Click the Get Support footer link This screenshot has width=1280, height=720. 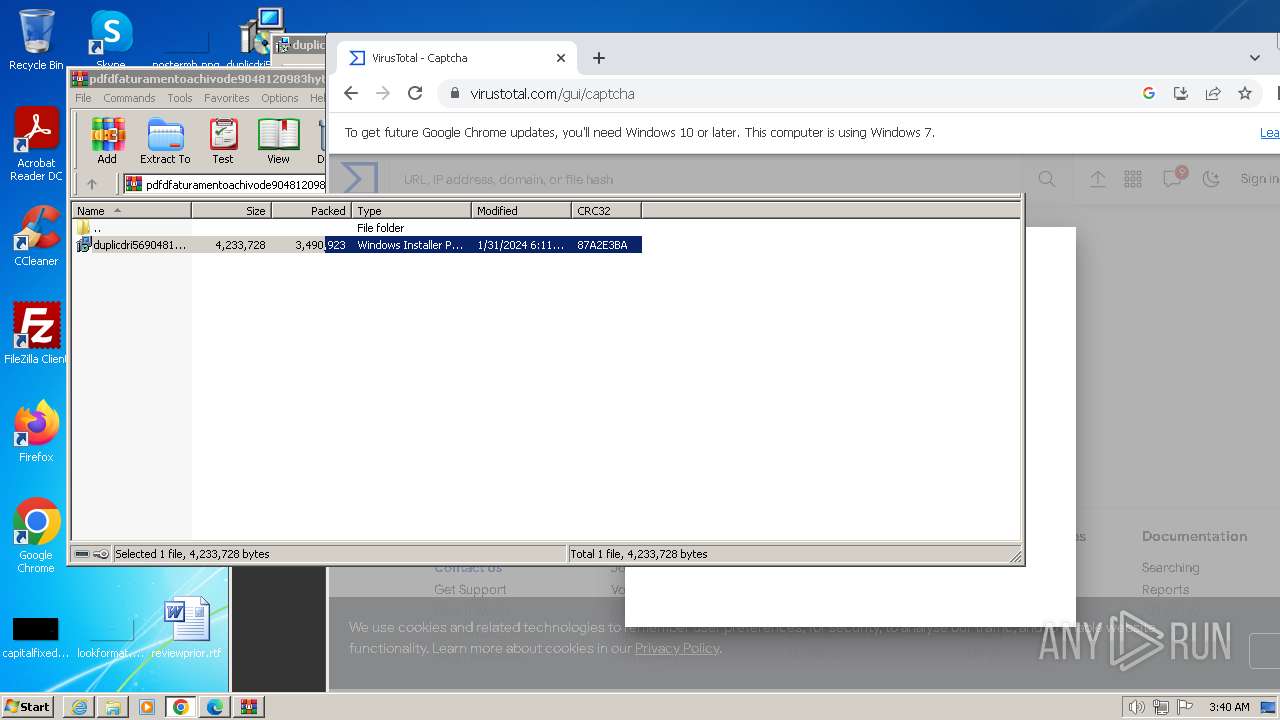pos(470,590)
